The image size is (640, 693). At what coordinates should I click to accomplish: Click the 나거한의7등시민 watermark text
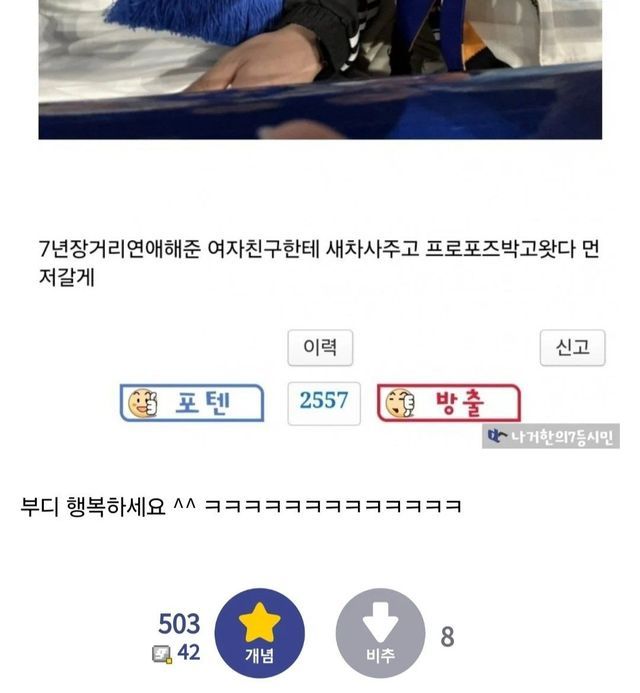pos(562,437)
